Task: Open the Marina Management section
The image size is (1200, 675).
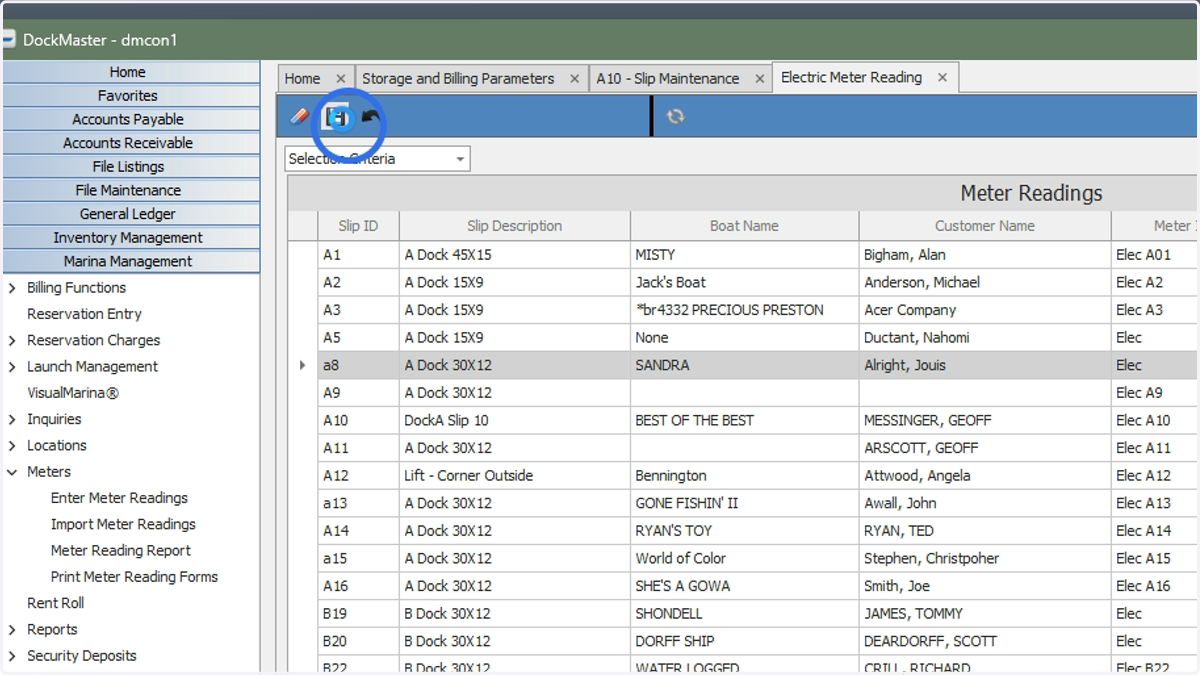Action: click(131, 261)
